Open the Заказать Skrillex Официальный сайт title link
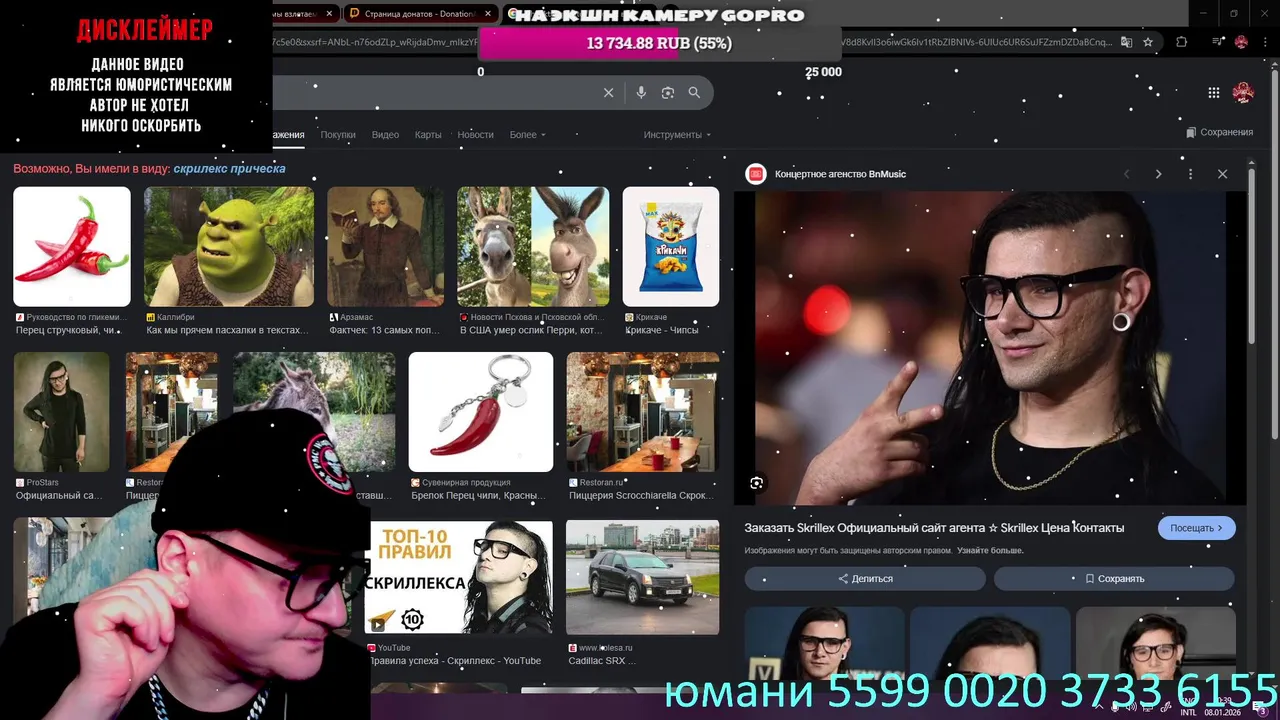 934,527
